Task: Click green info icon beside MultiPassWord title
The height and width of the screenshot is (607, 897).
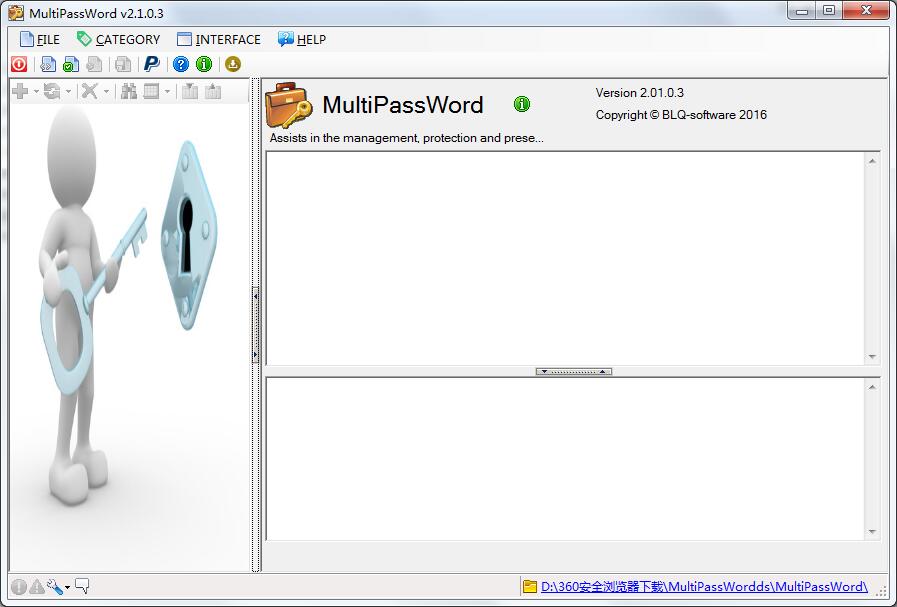Action: click(522, 104)
